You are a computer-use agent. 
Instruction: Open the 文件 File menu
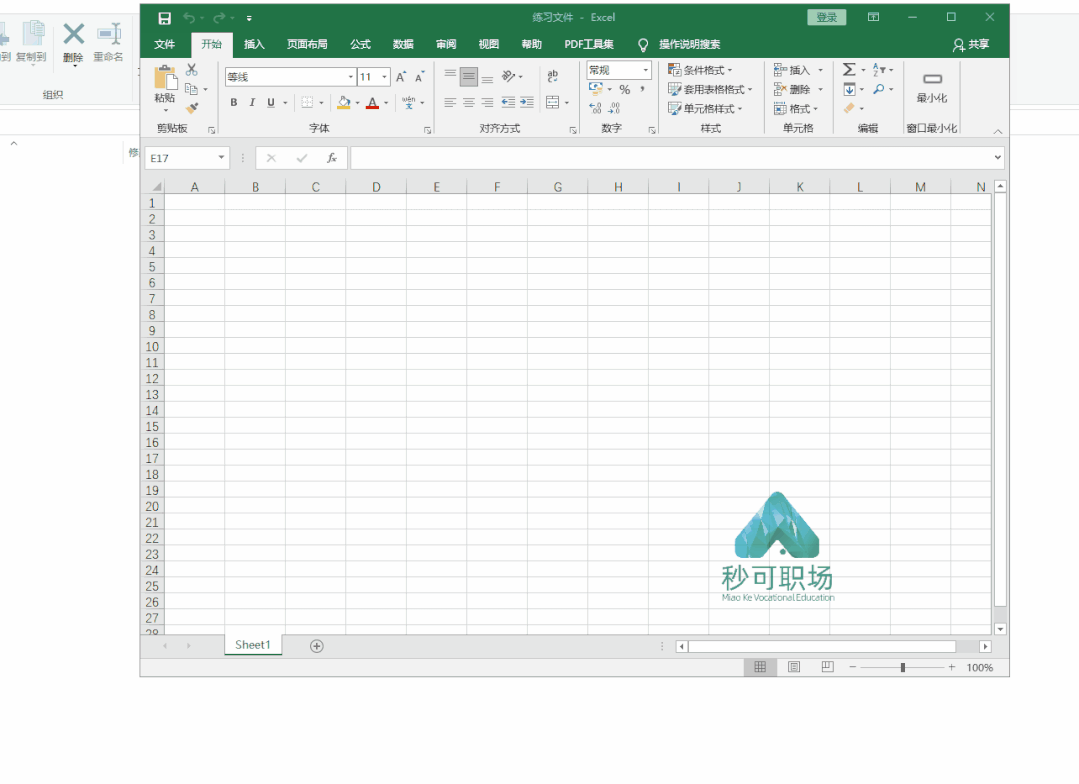(x=164, y=44)
